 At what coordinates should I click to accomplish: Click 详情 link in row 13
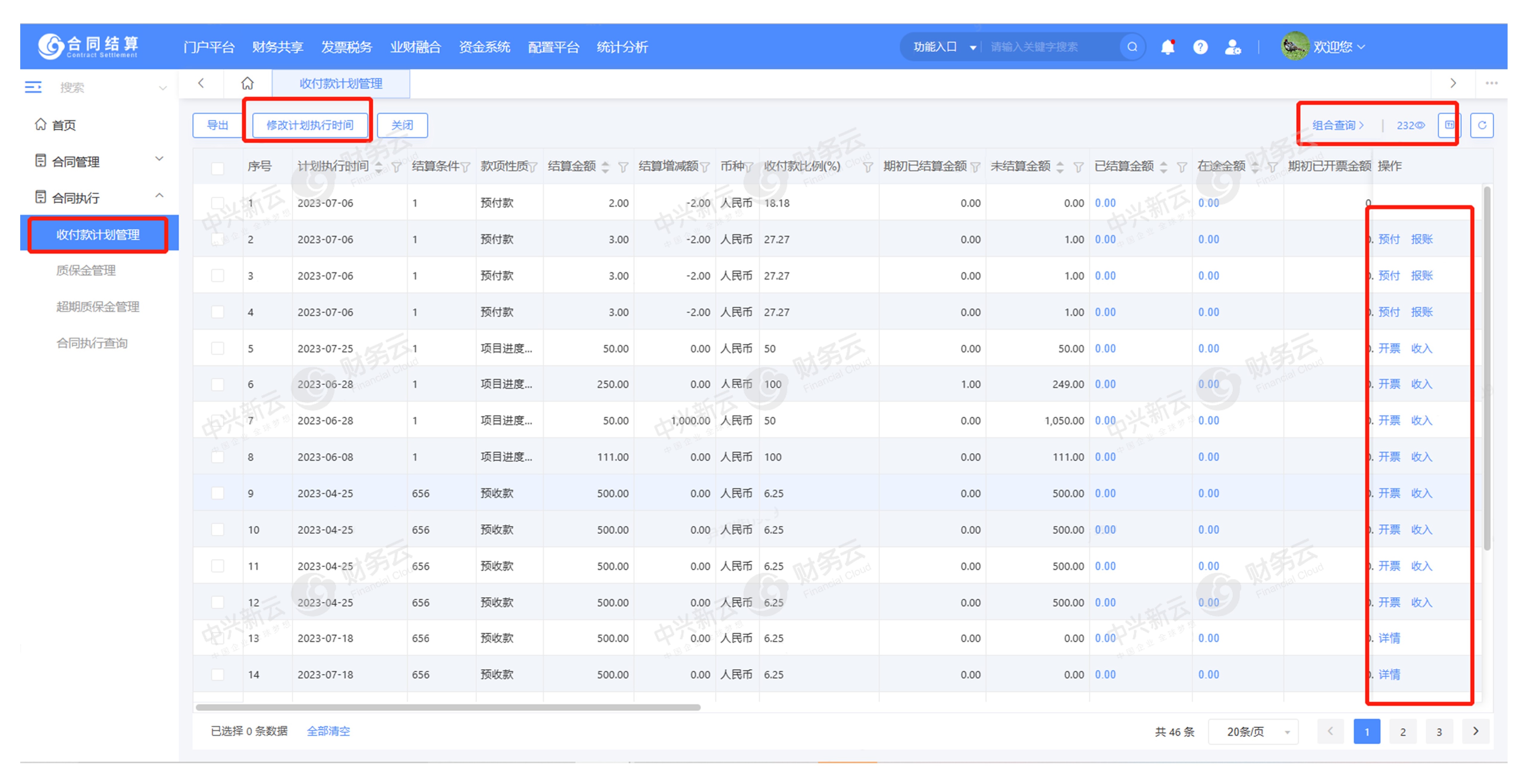pyautogui.click(x=1389, y=638)
